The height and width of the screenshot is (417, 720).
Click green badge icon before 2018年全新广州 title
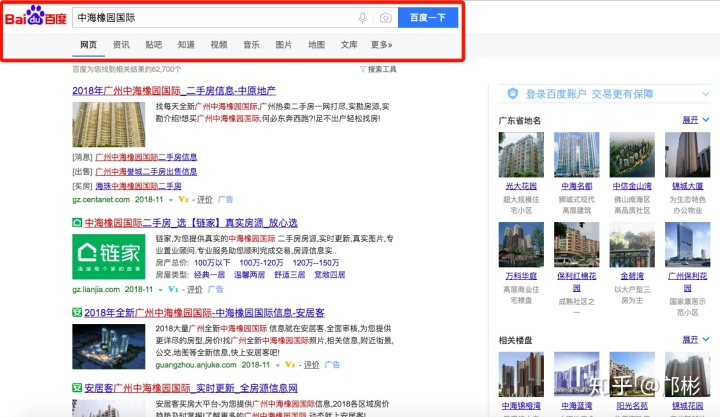(x=77, y=313)
